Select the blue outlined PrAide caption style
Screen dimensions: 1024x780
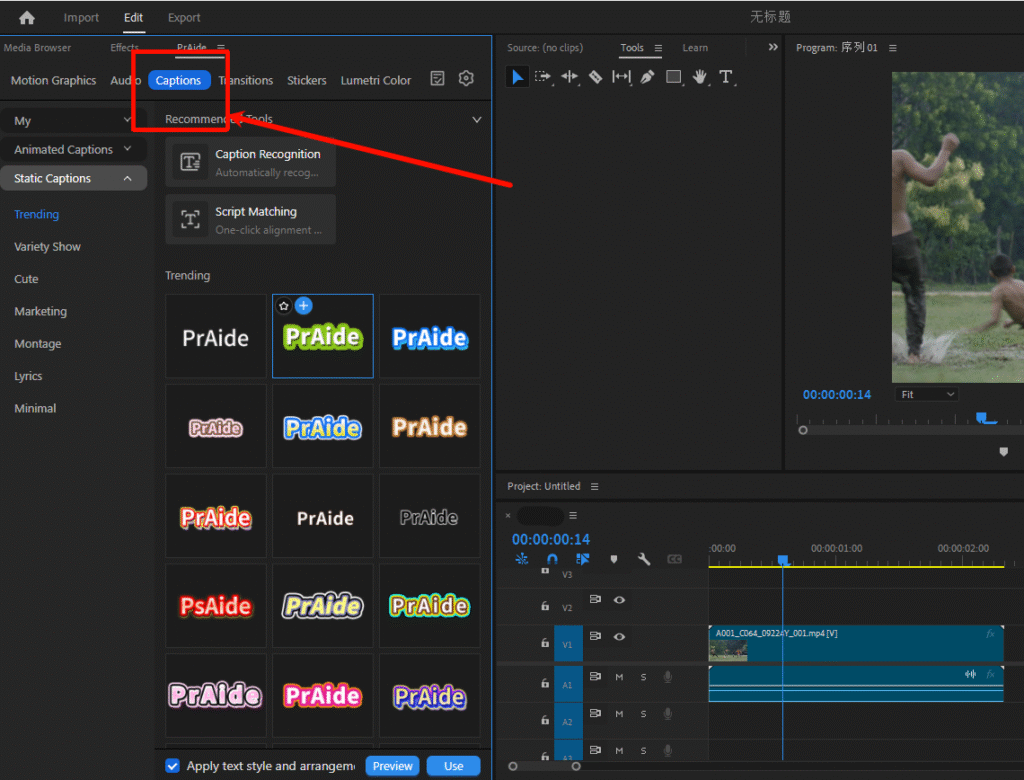click(430, 337)
